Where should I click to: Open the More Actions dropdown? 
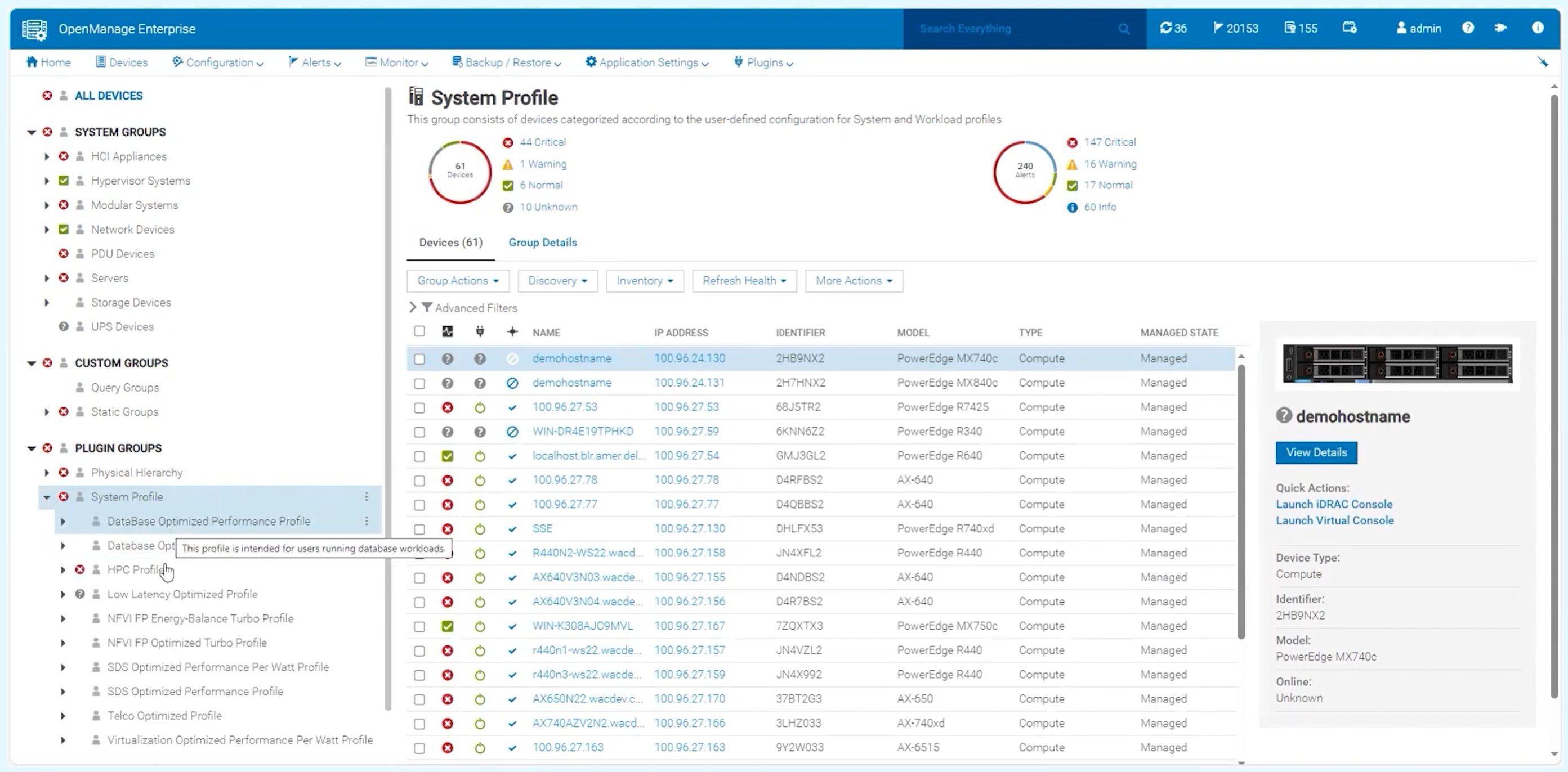(x=854, y=280)
